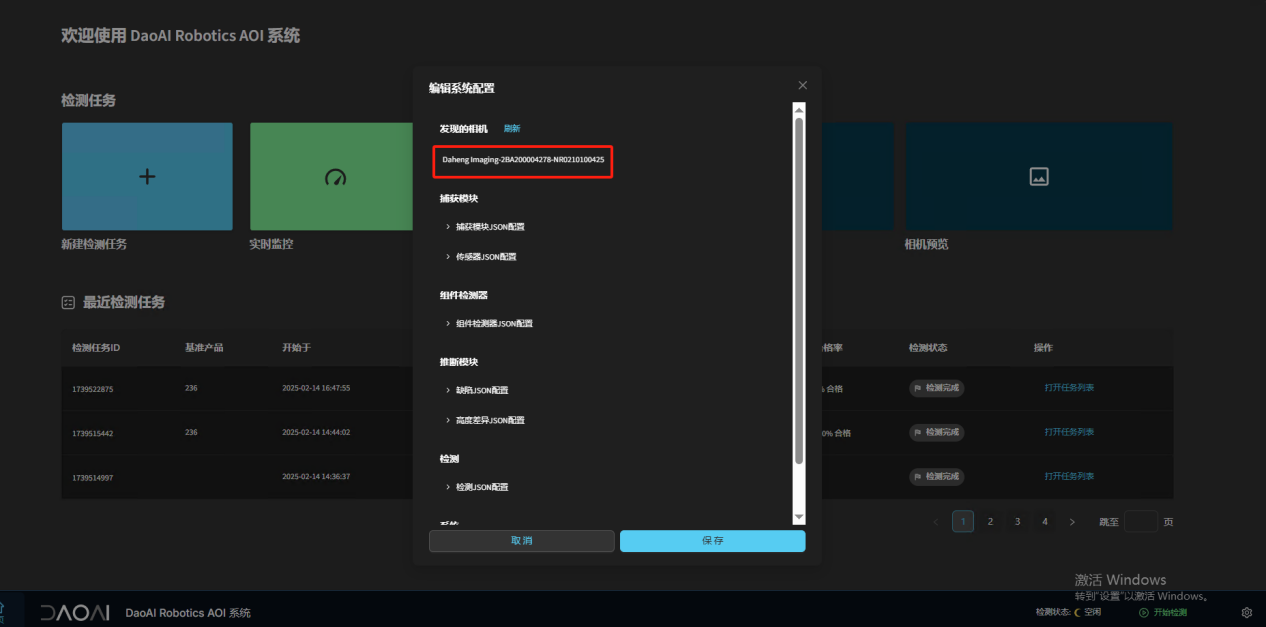Click start time 2025-02-14 14:36:37

tap(316, 476)
